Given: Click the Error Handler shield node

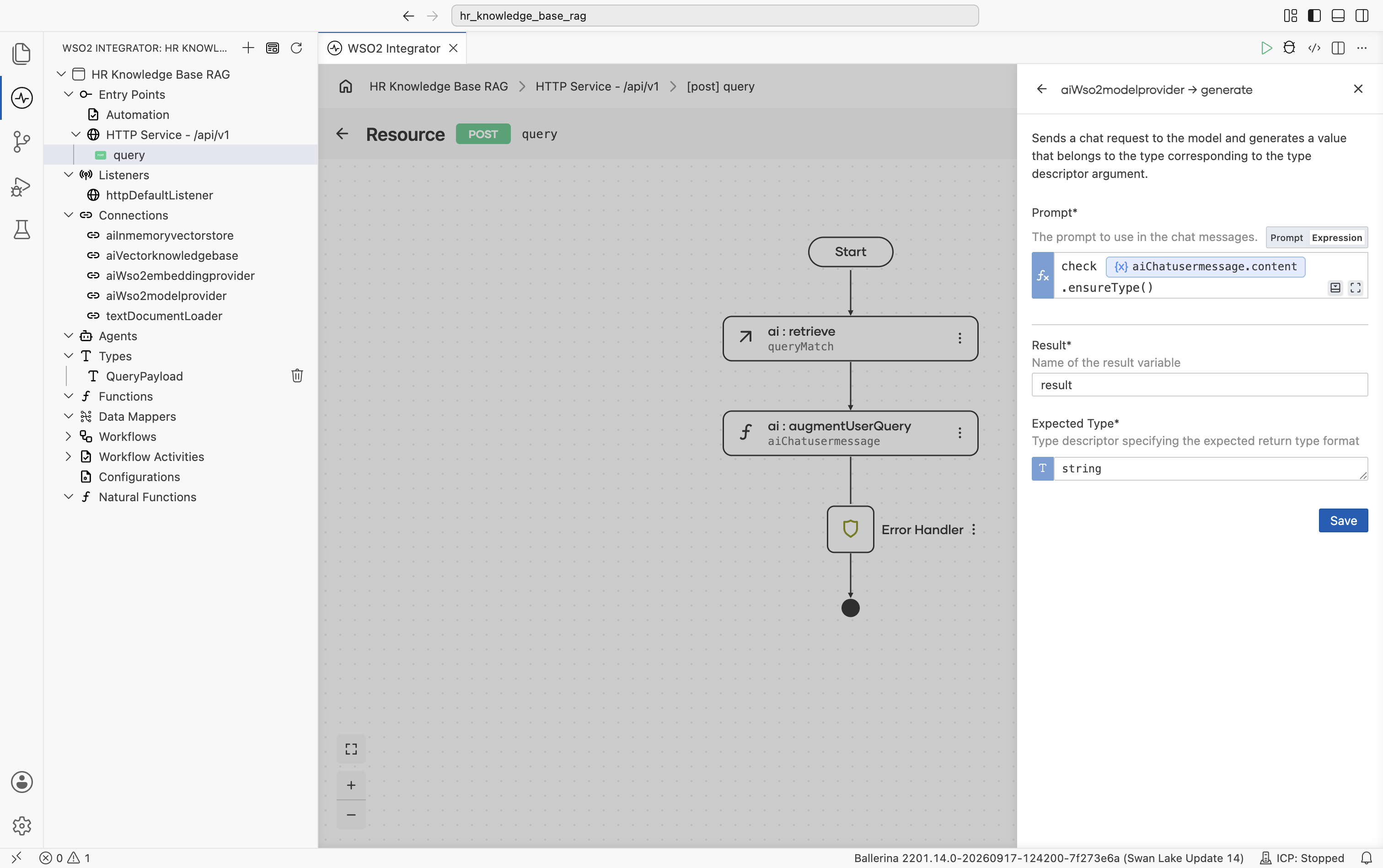Looking at the screenshot, I should [850, 529].
